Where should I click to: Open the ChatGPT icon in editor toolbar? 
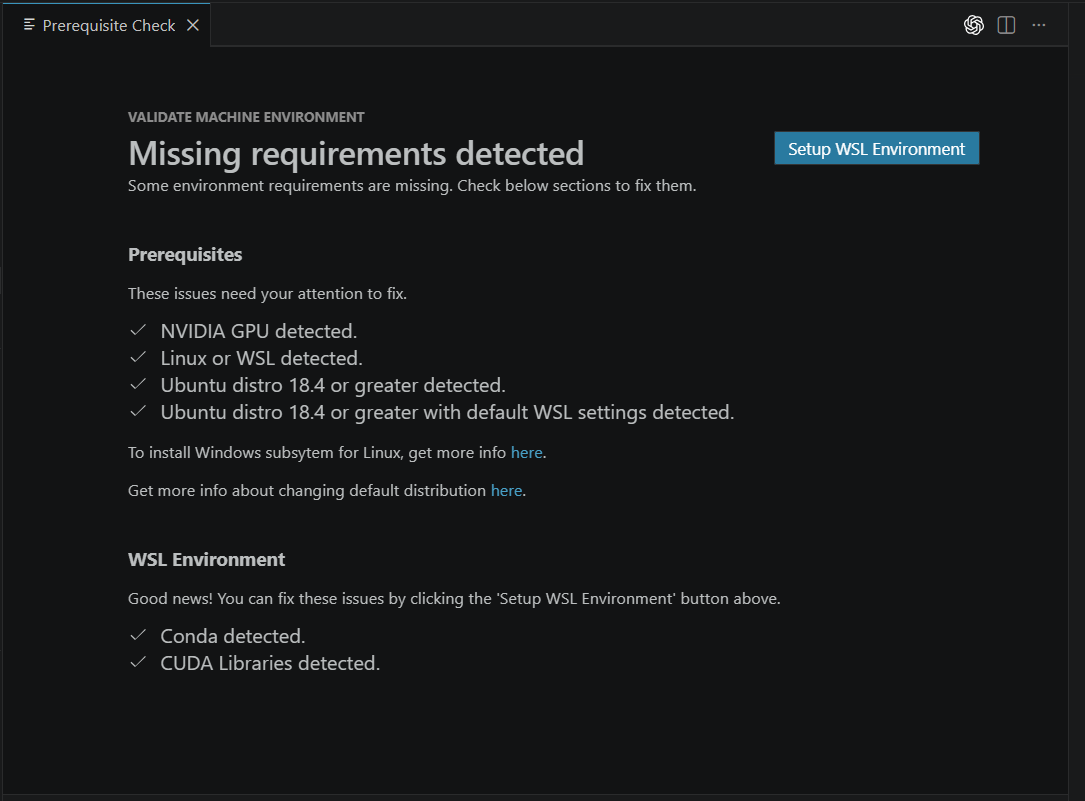pos(974,26)
